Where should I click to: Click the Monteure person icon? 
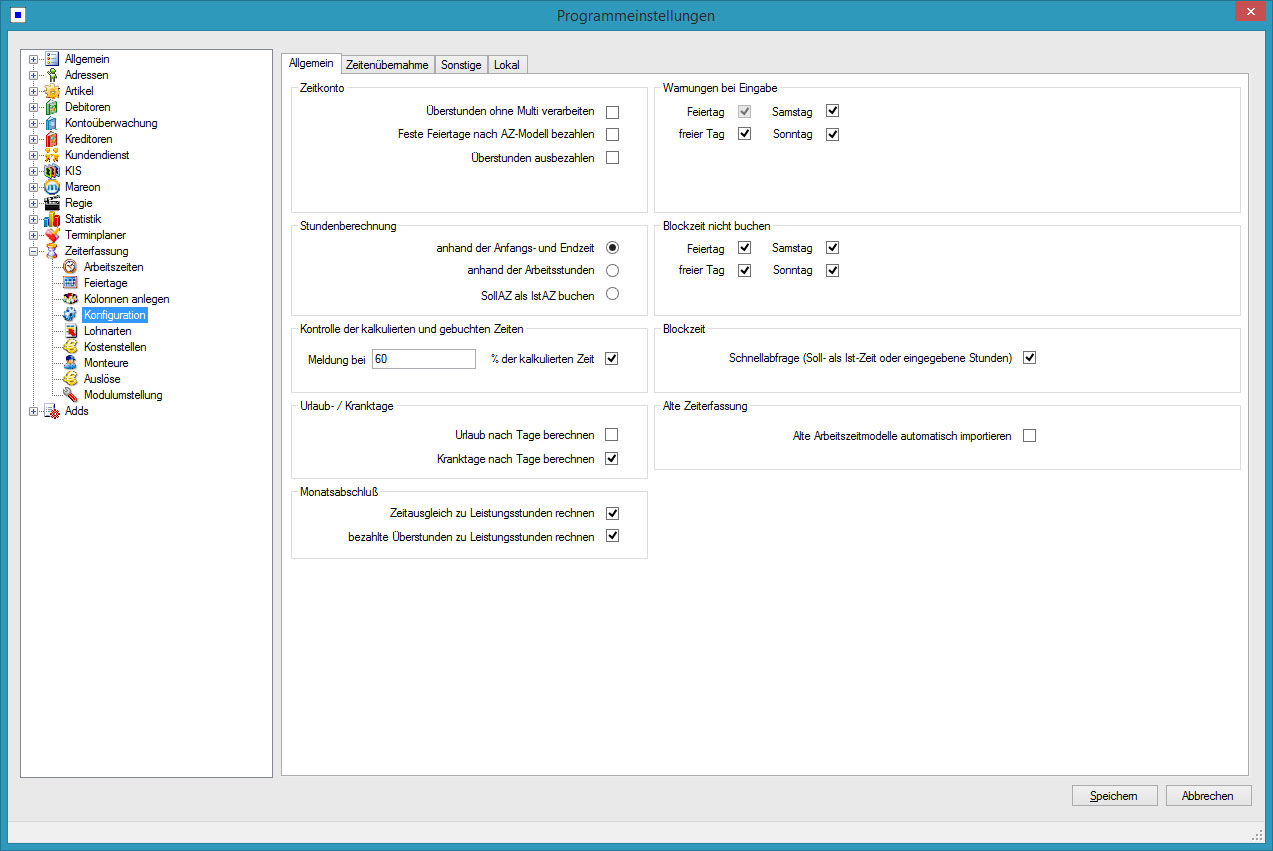(x=70, y=363)
